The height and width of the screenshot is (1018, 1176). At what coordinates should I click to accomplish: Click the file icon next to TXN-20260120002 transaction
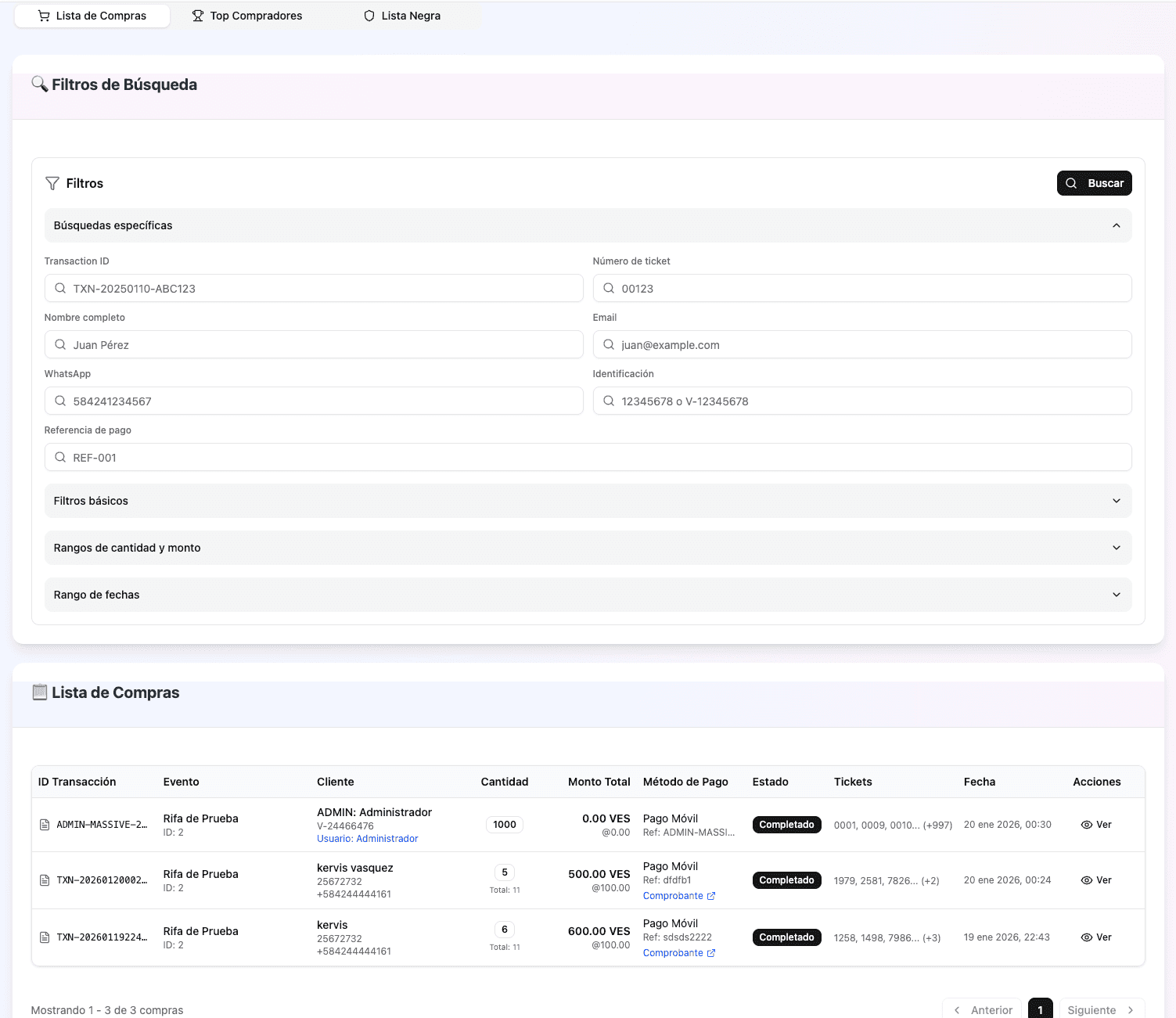click(45, 880)
